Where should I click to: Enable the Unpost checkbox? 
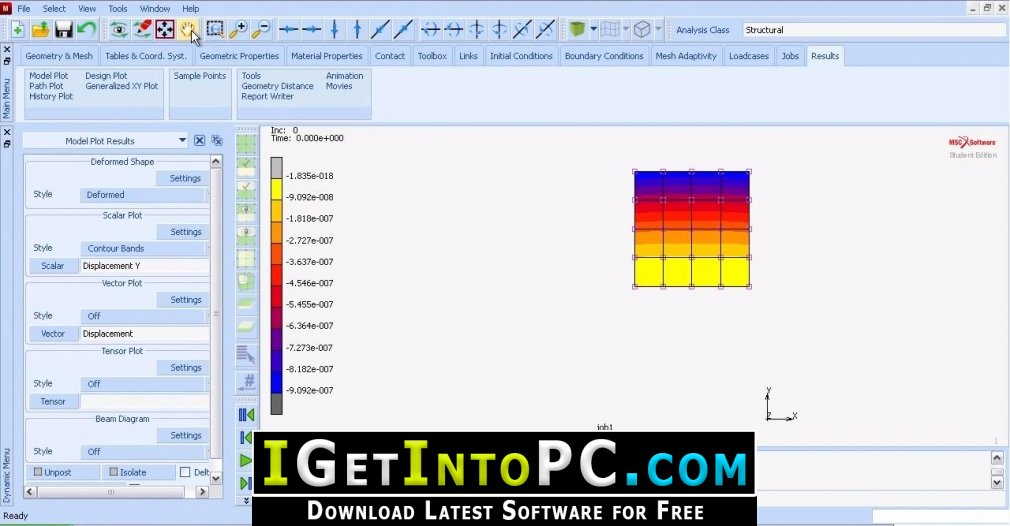38,472
